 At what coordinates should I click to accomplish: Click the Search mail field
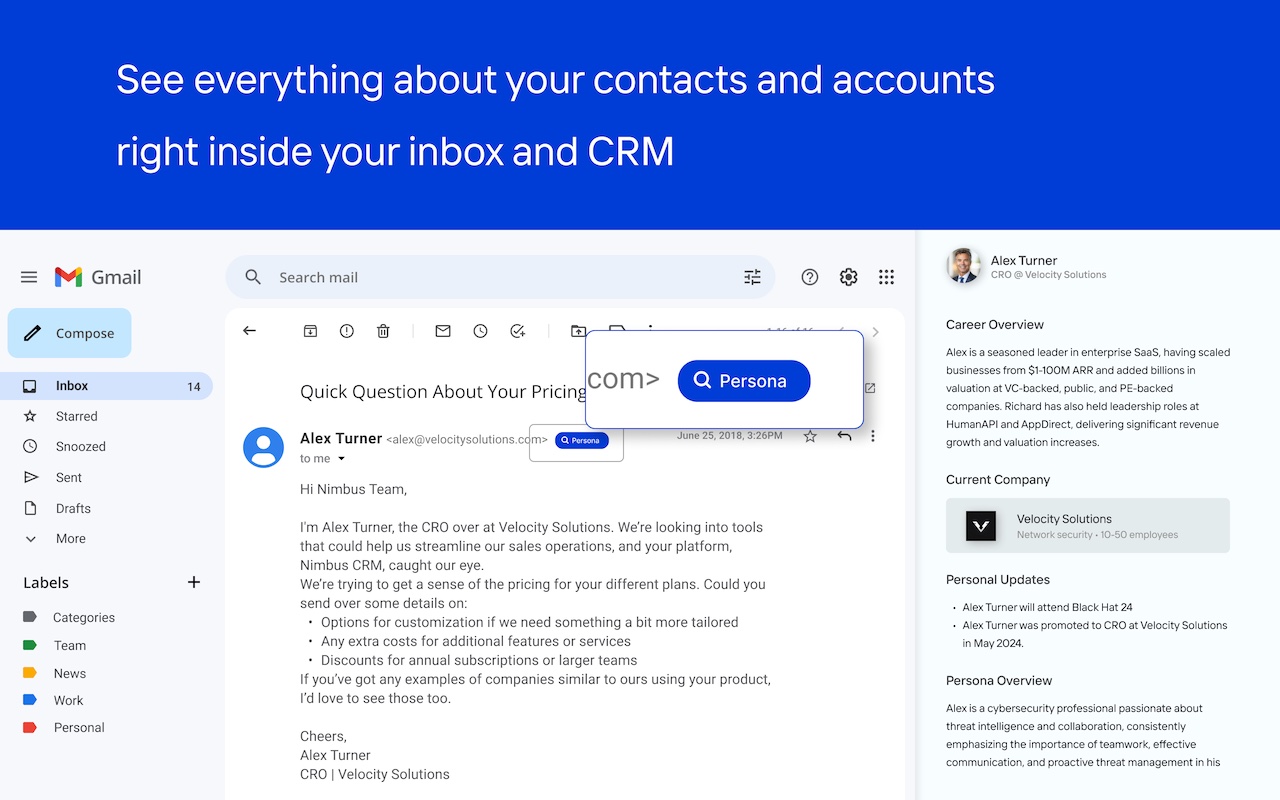pyautogui.click(x=500, y=277)
